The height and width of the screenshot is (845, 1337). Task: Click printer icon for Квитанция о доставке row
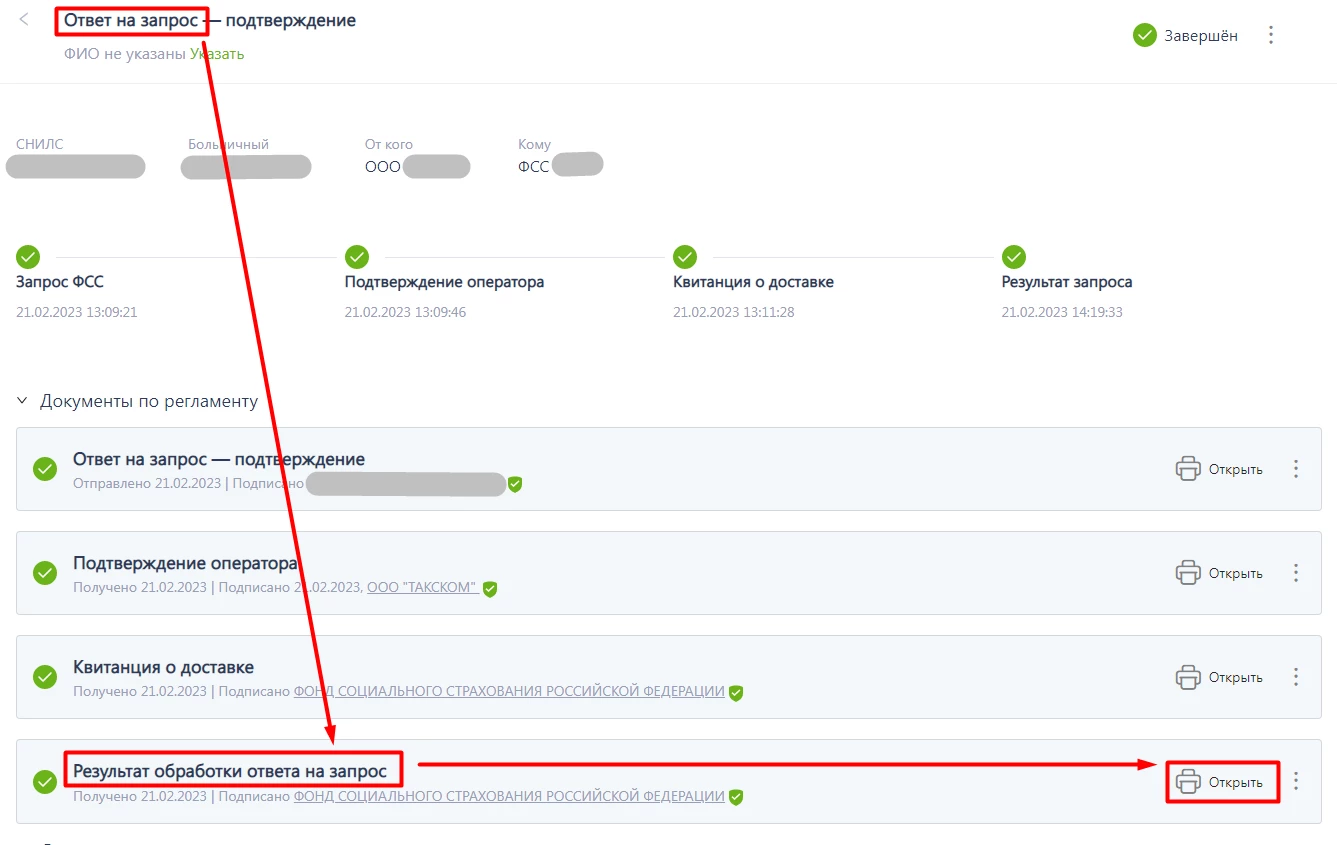coord(1187,677)
